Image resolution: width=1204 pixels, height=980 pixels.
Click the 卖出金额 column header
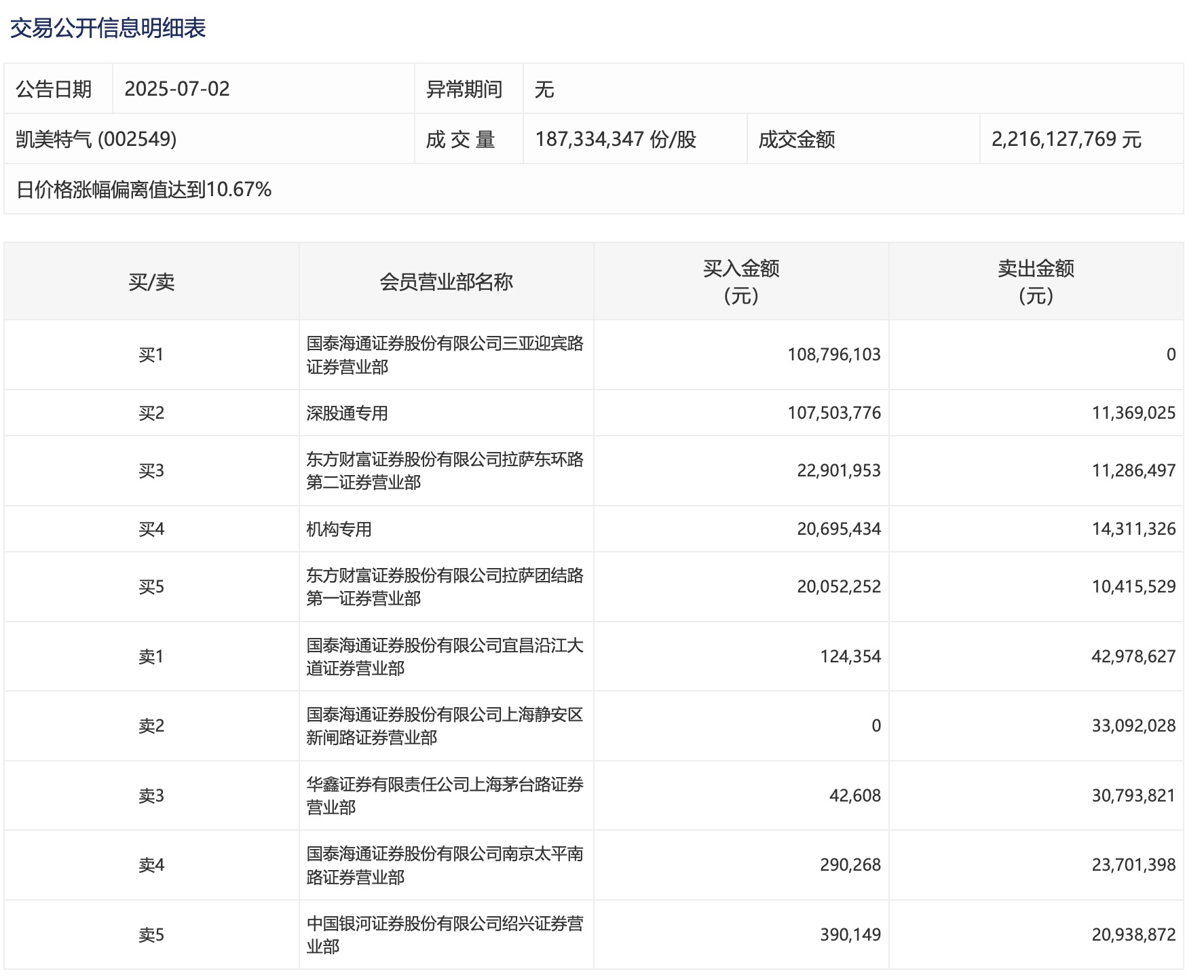click(x=1036, y=282)
